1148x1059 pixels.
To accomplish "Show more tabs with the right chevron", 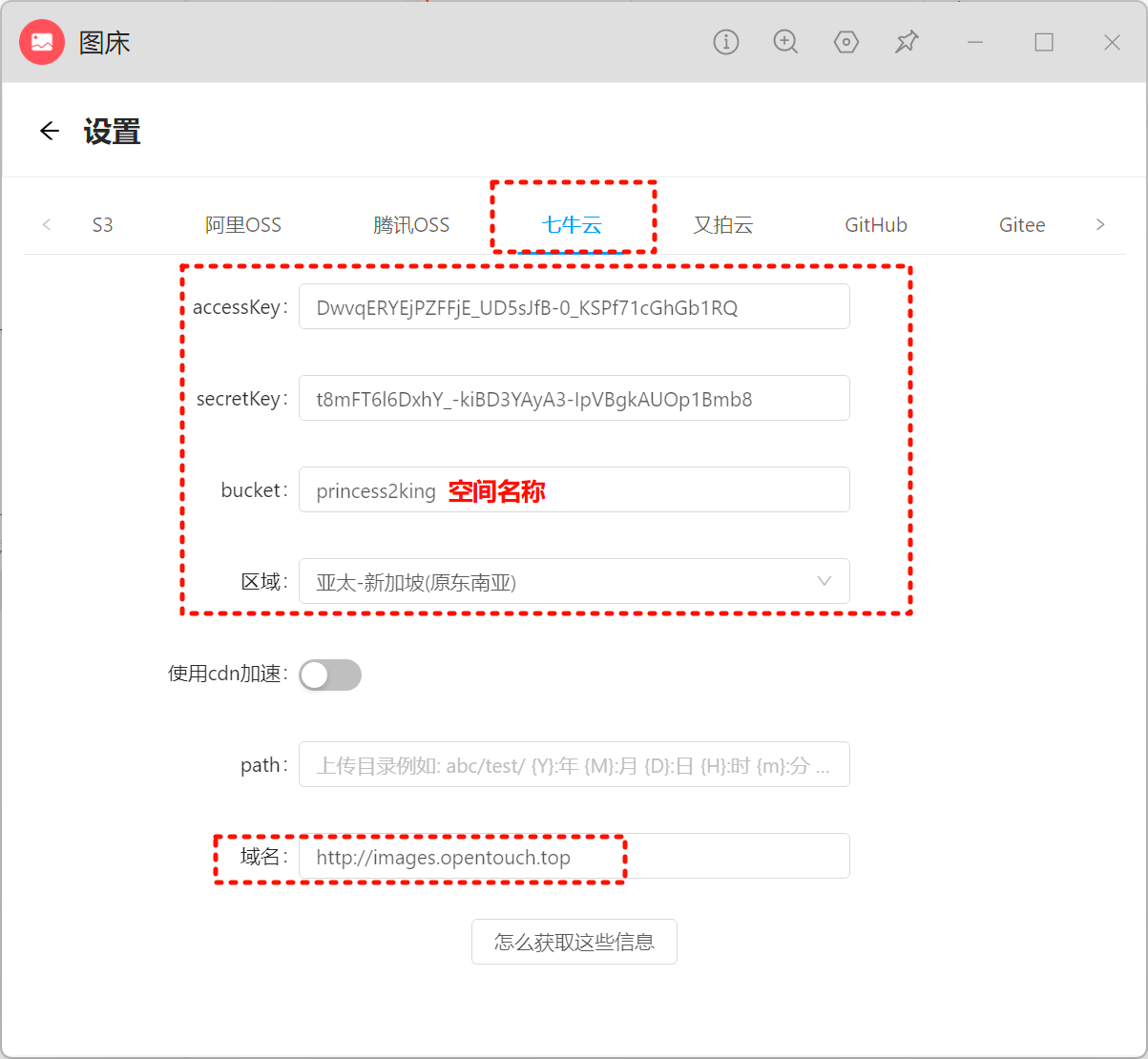I will 1100,225.
